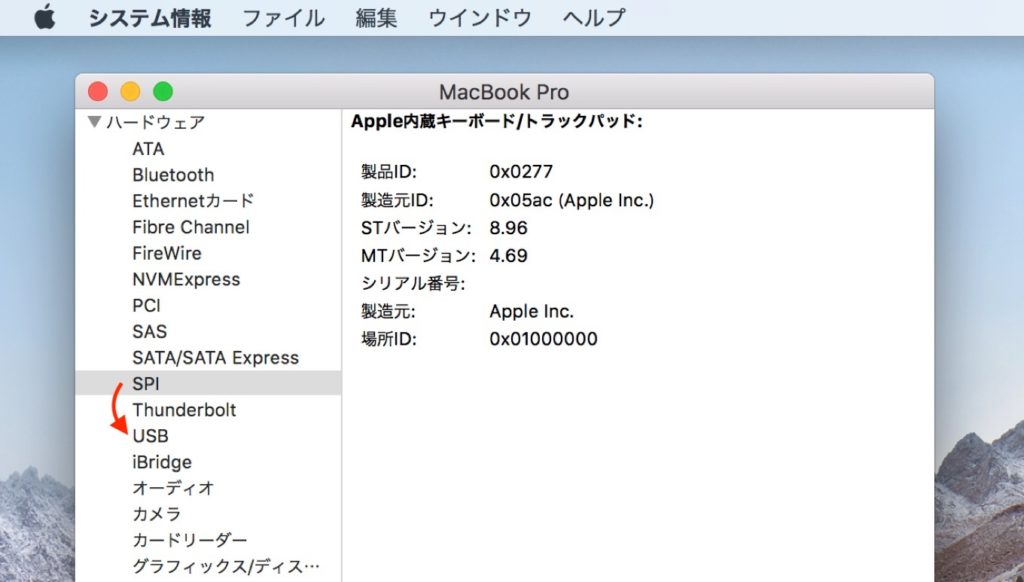Show SATA/SATA Express details
1024x582 pixels.
coord(216,357)
